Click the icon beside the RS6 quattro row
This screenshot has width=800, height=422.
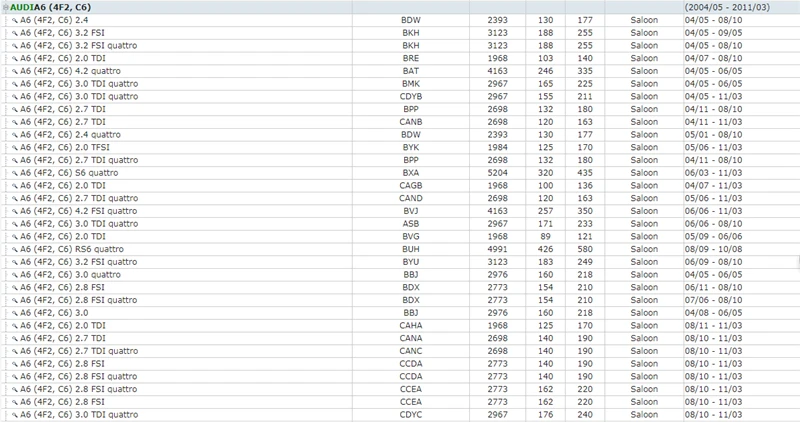pos(15,250)
